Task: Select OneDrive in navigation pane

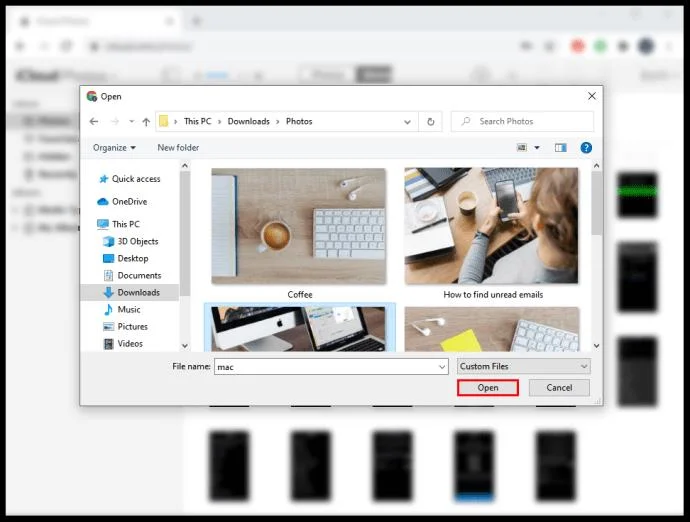Action: [x=129, y=202]
